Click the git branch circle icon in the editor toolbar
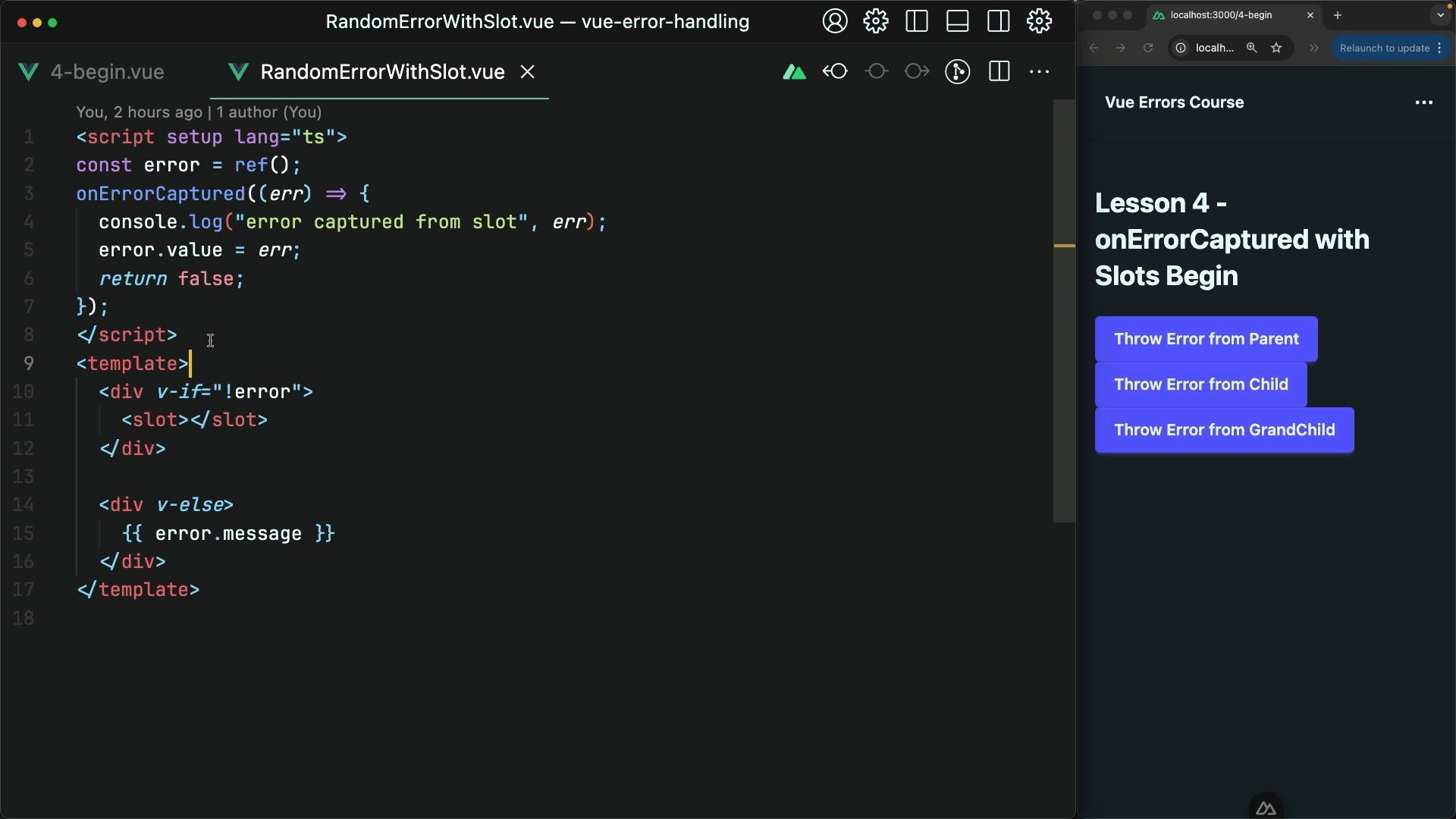1456x819 pixels. click(958, 72)
